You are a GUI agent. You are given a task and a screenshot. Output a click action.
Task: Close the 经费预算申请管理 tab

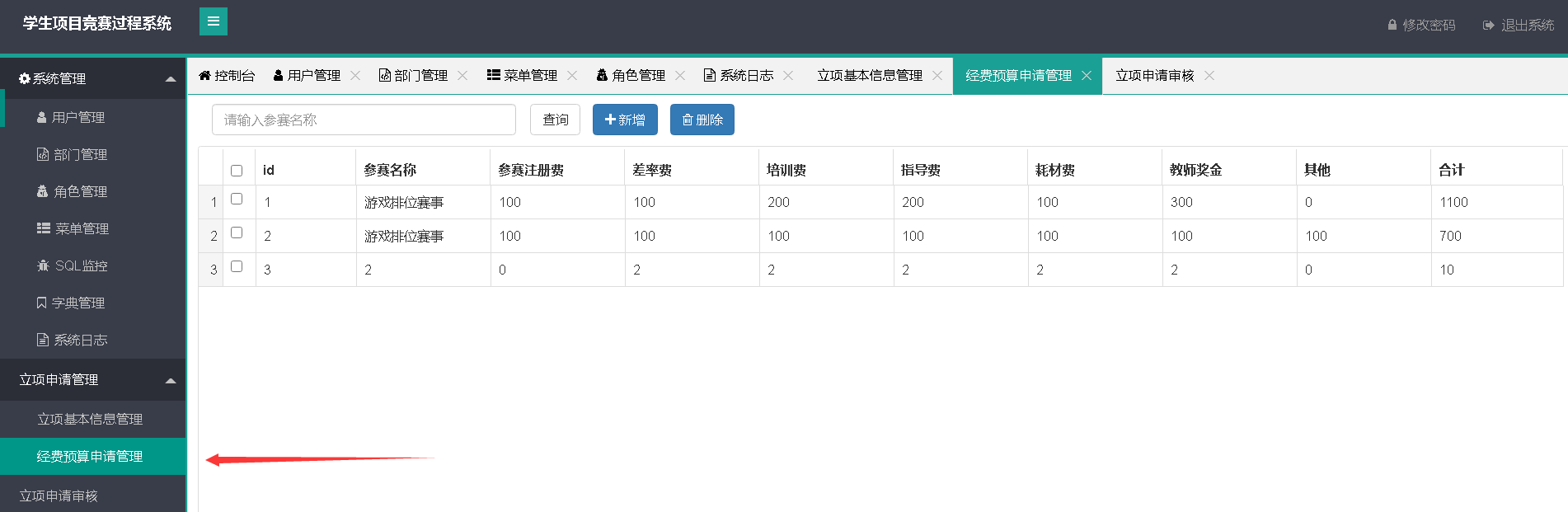point(1087,75)
